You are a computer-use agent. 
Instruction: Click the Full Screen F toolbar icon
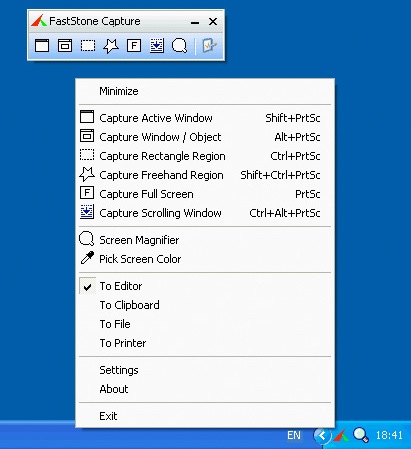[x=134, y=46]
